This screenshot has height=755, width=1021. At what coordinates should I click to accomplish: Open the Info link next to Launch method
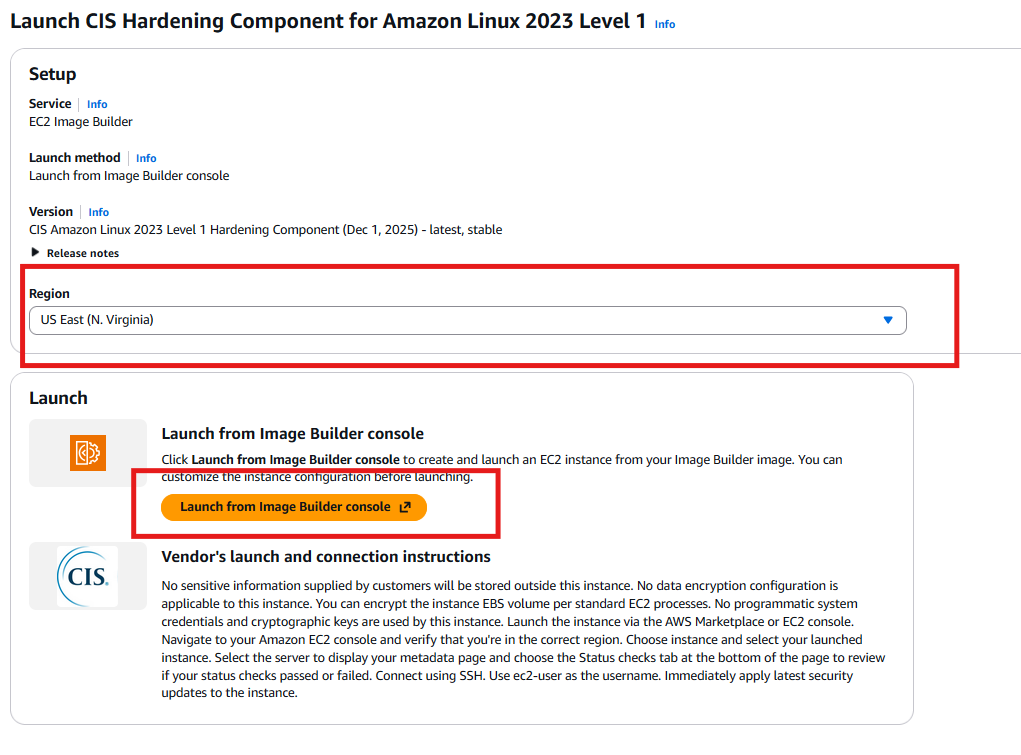pos(146,158)
